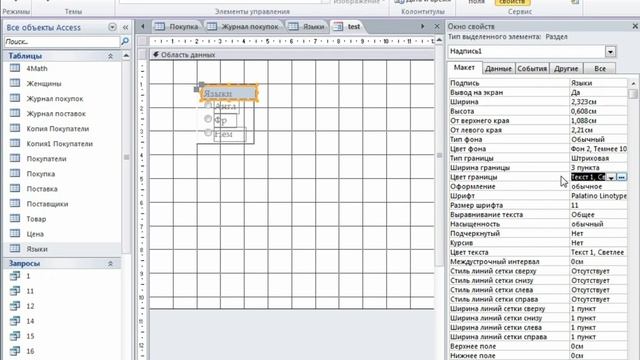
Task: Click the Выравнивание текста value Общее
Action: coord(598,215)
